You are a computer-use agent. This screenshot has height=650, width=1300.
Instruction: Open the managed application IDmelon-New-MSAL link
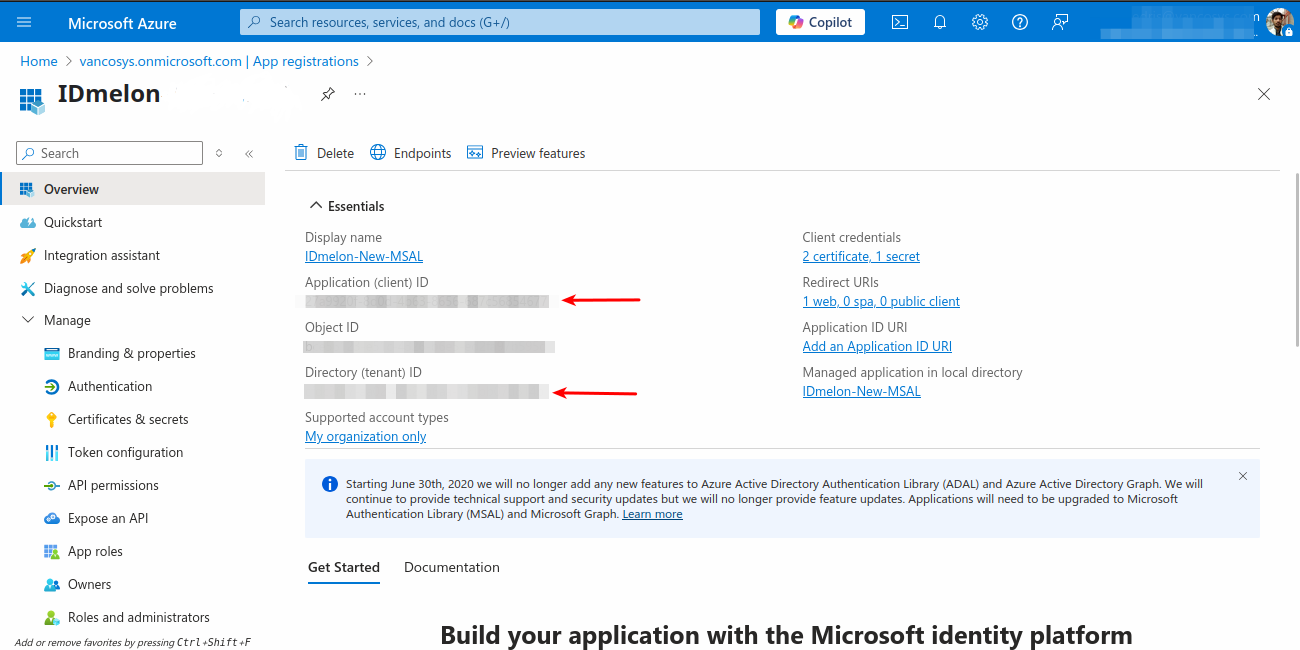point(861,391)
